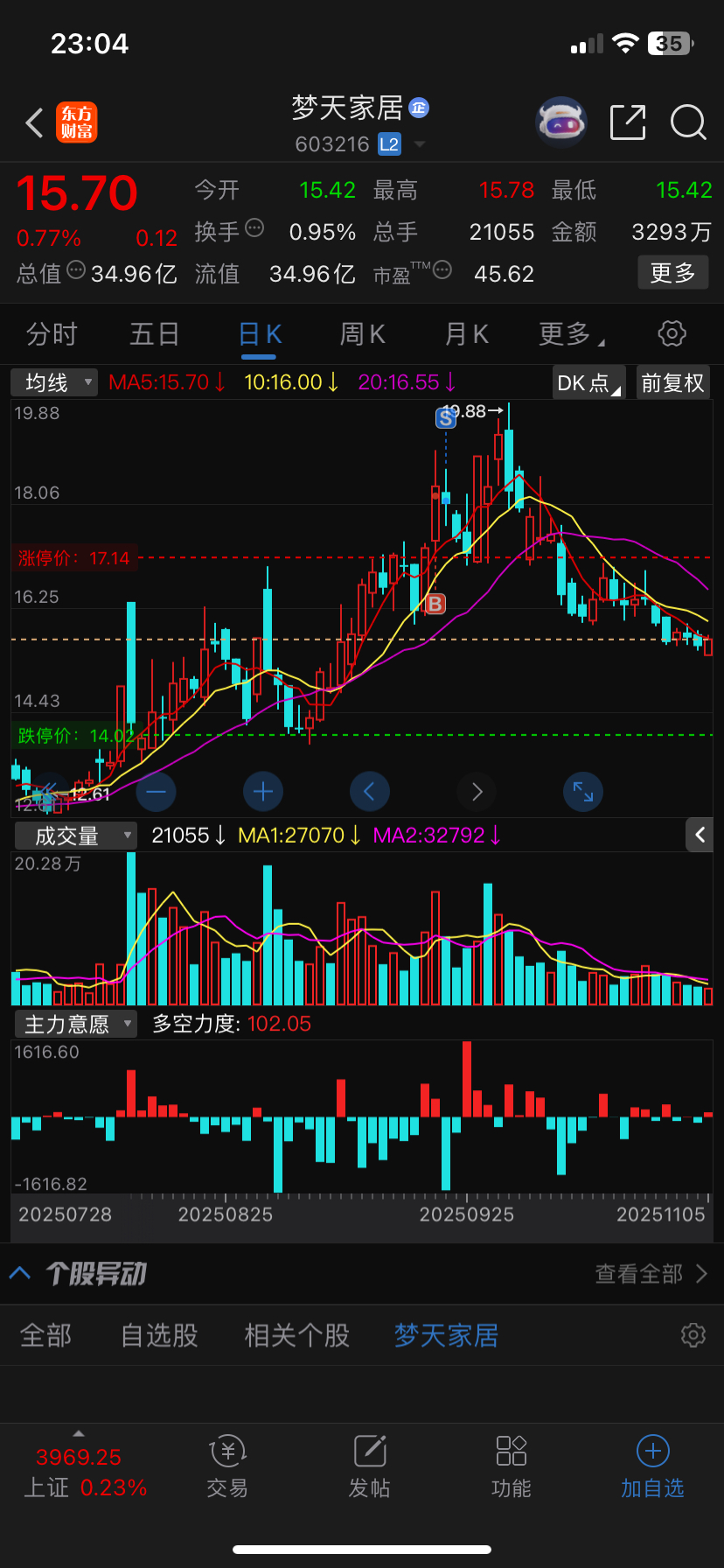The height and width of the screenshot is (1568, 724).
Task: Tap the 19.88 high price annotation
Action: pyautogui.click(x=472, y=410)
